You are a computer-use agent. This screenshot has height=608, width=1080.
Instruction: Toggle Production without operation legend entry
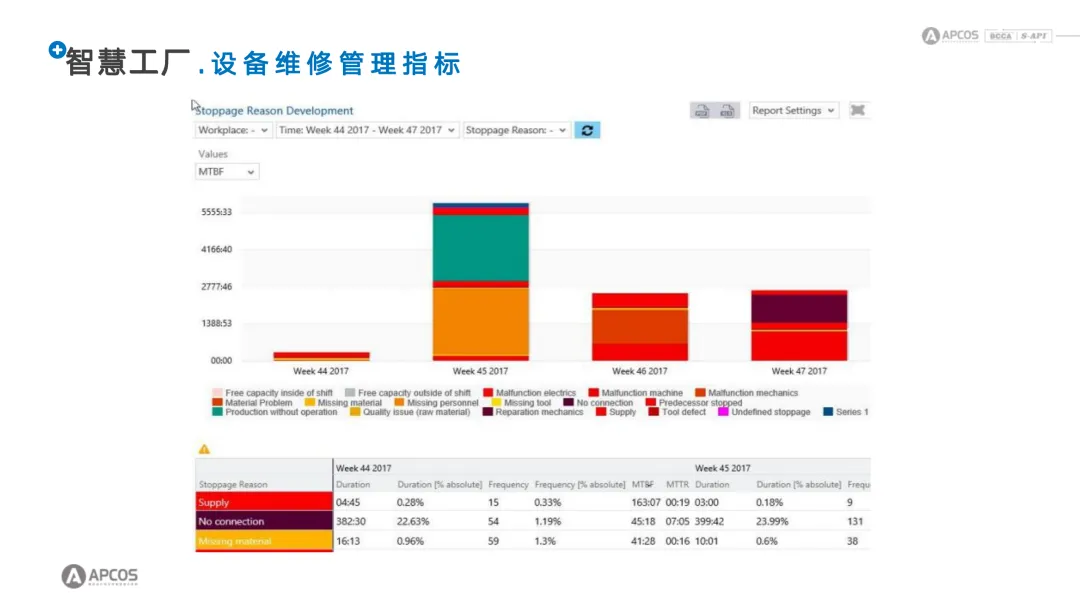[x=276, y=412]
